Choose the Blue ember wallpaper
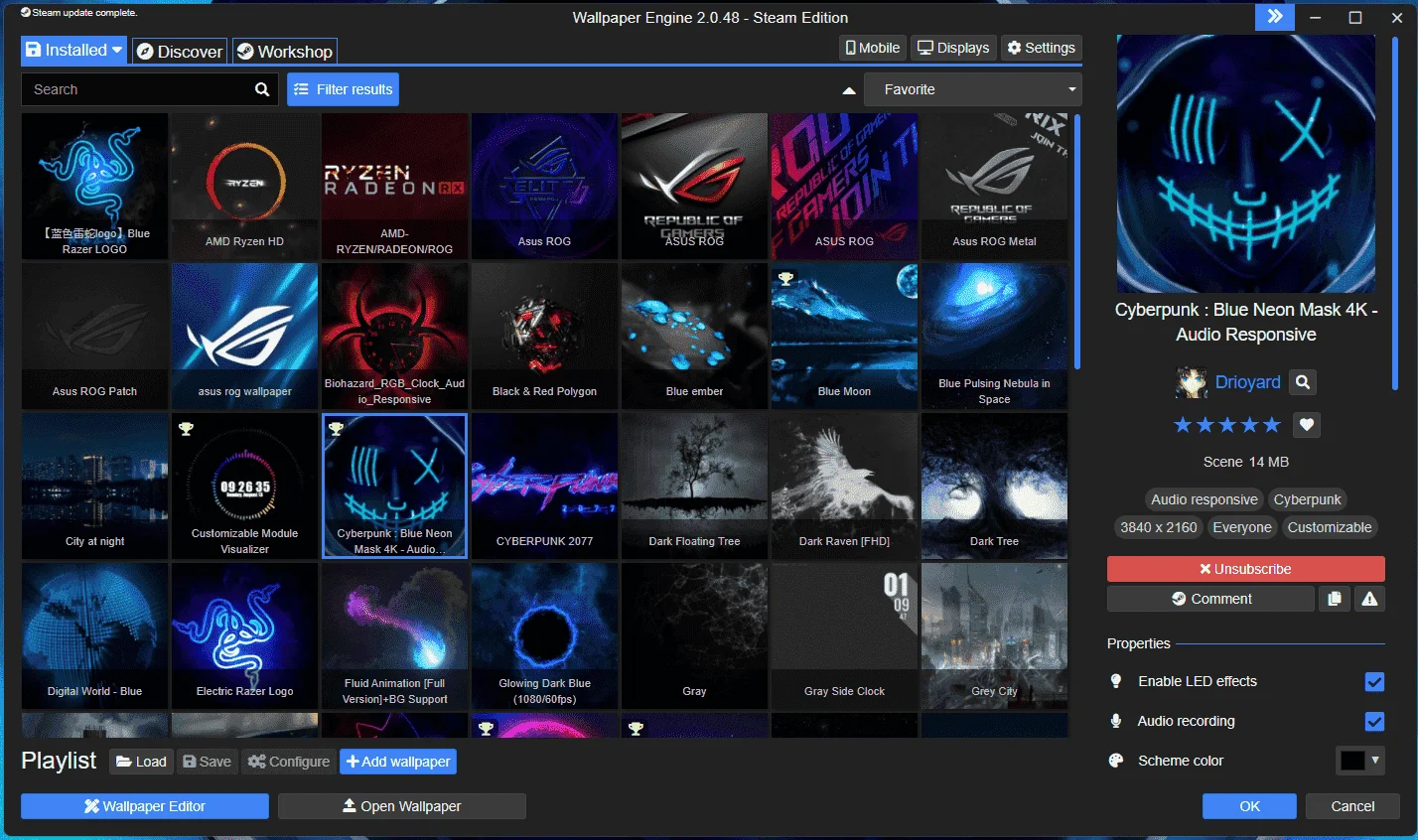 [x=695, y=337]
